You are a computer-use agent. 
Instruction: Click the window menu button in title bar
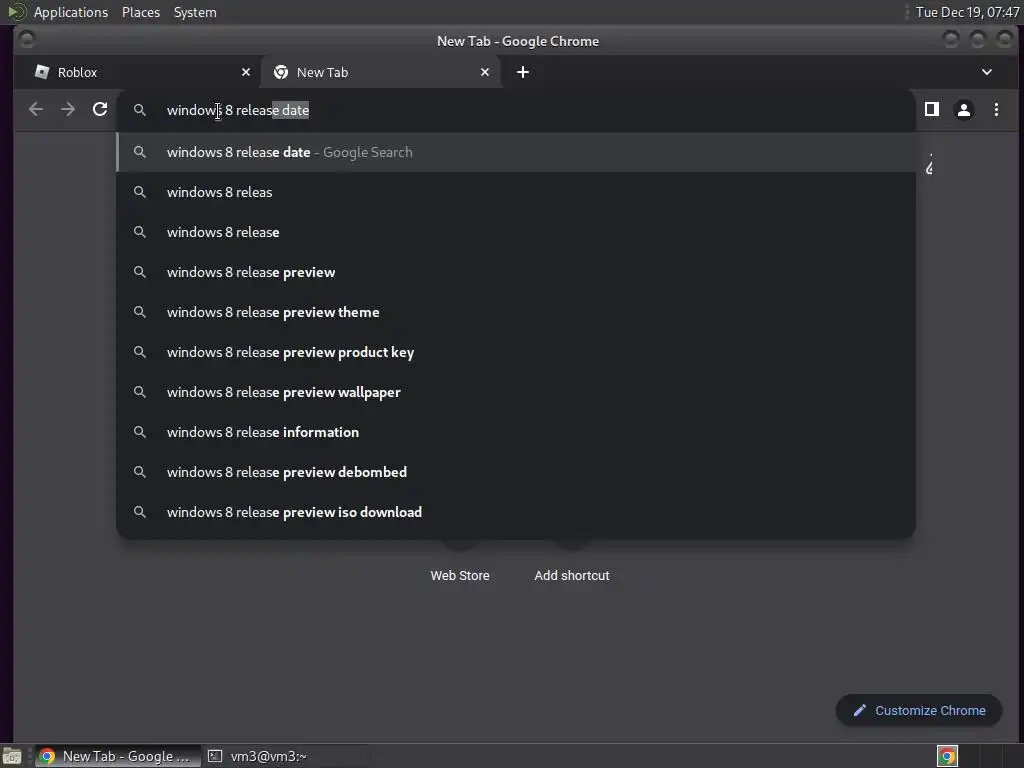coord(27,40)
